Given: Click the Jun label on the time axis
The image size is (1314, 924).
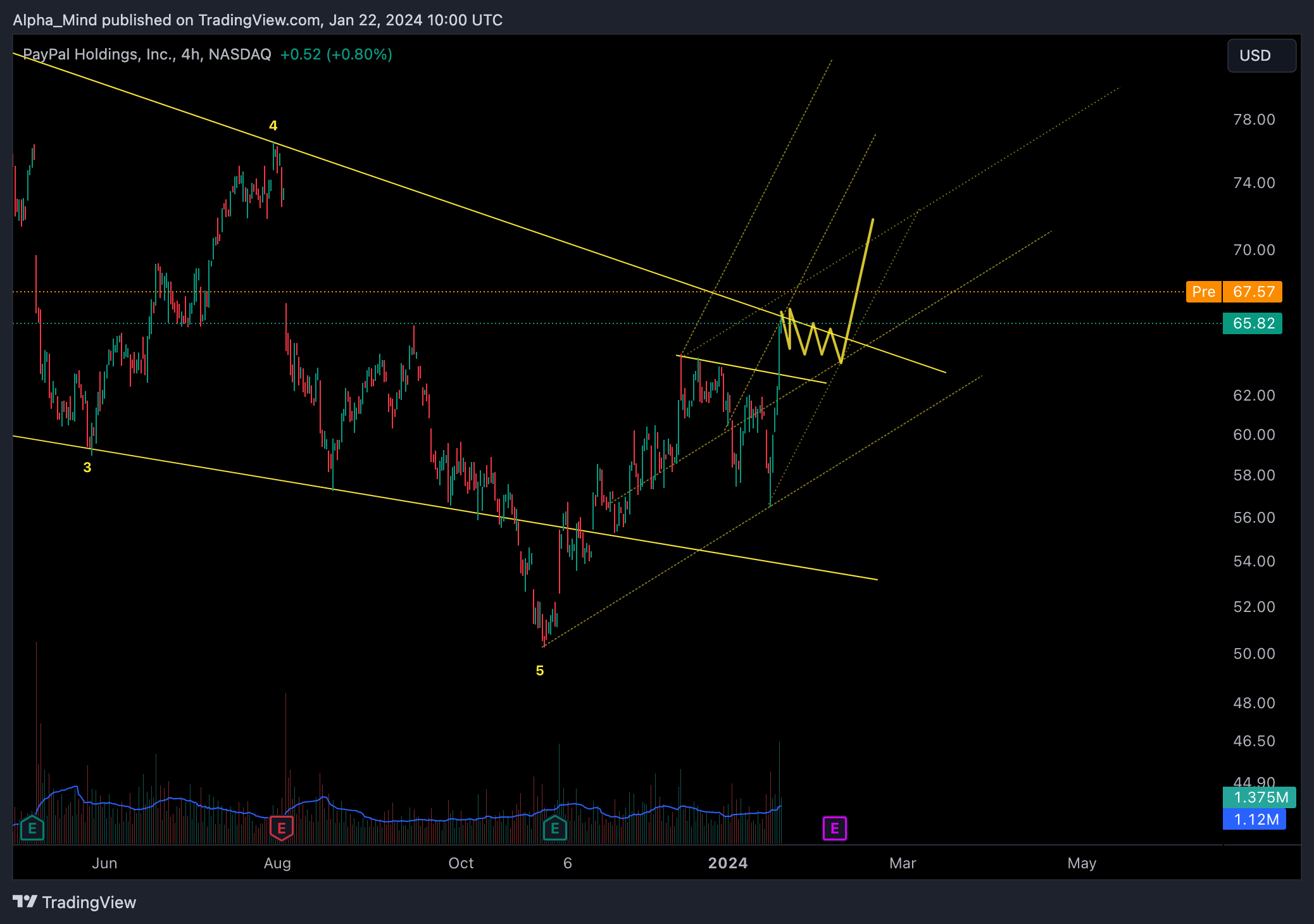Looking at the screenshot, I should 104,863.
